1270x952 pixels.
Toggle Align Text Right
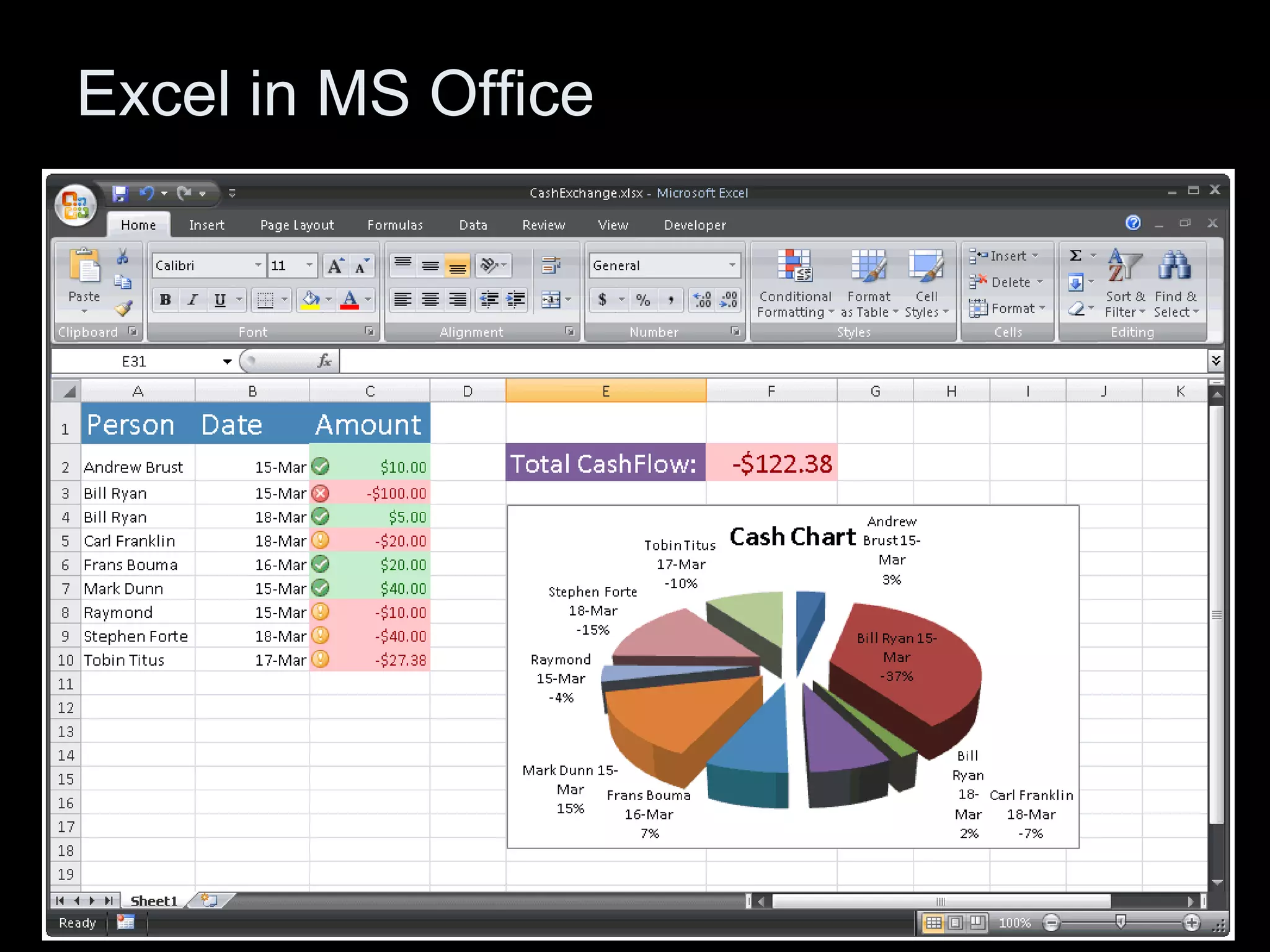click(x=458, y=301)
